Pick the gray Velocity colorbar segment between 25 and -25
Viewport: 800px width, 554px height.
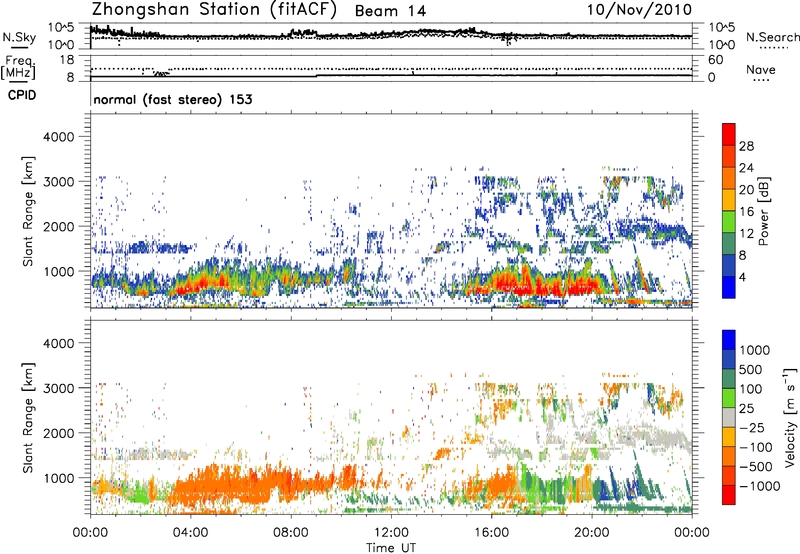729,418
